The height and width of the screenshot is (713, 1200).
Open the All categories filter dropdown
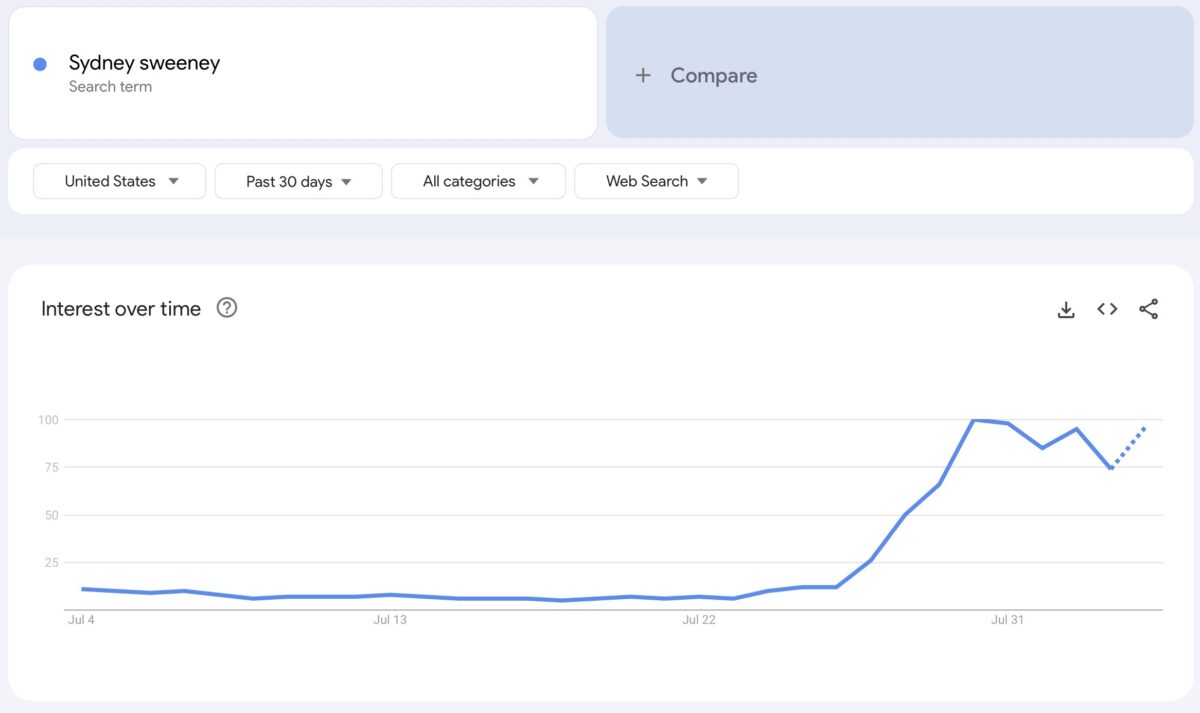pos(478,181)
